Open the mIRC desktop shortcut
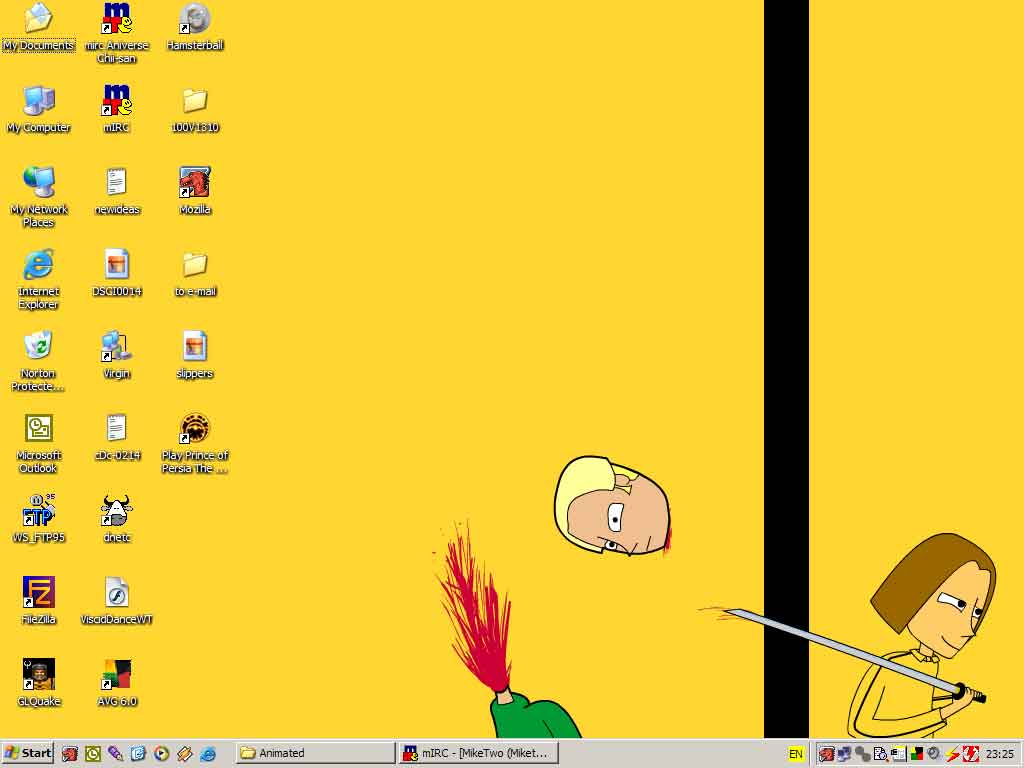 [x=117, y=101]
